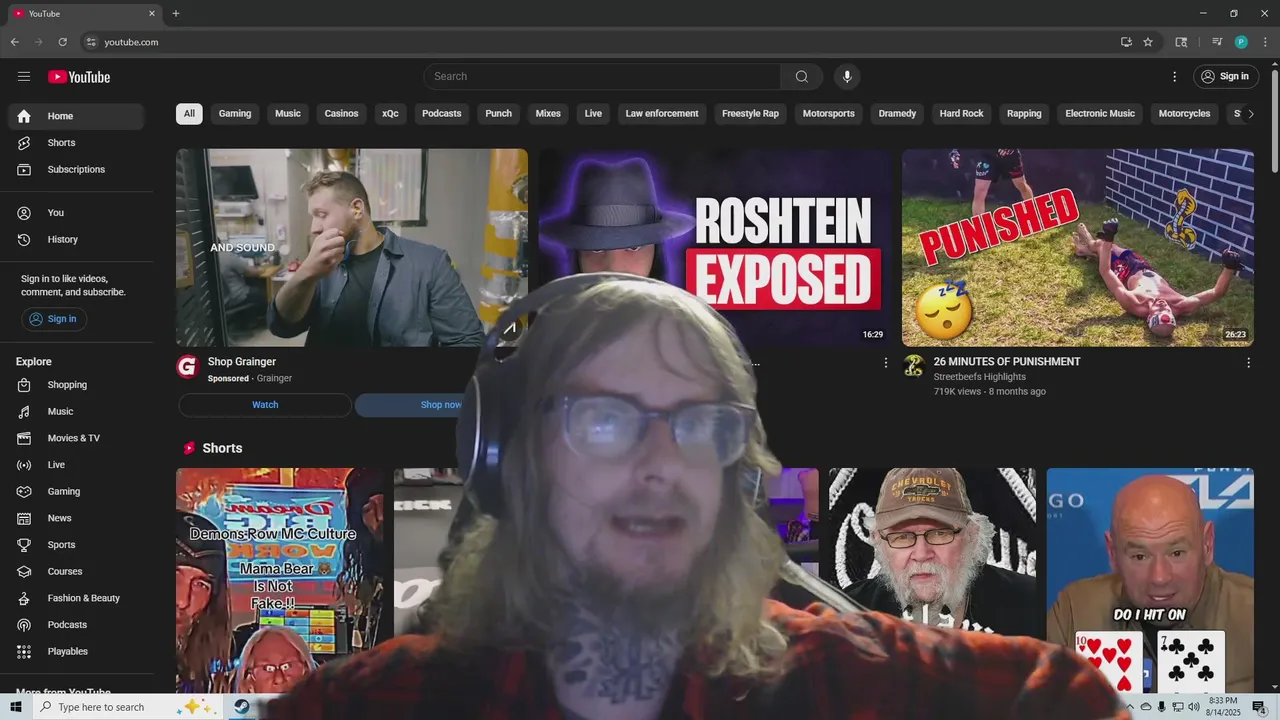Browse Sports in Explore
Screen dimensions: 1280x720
tap(76, 545)
